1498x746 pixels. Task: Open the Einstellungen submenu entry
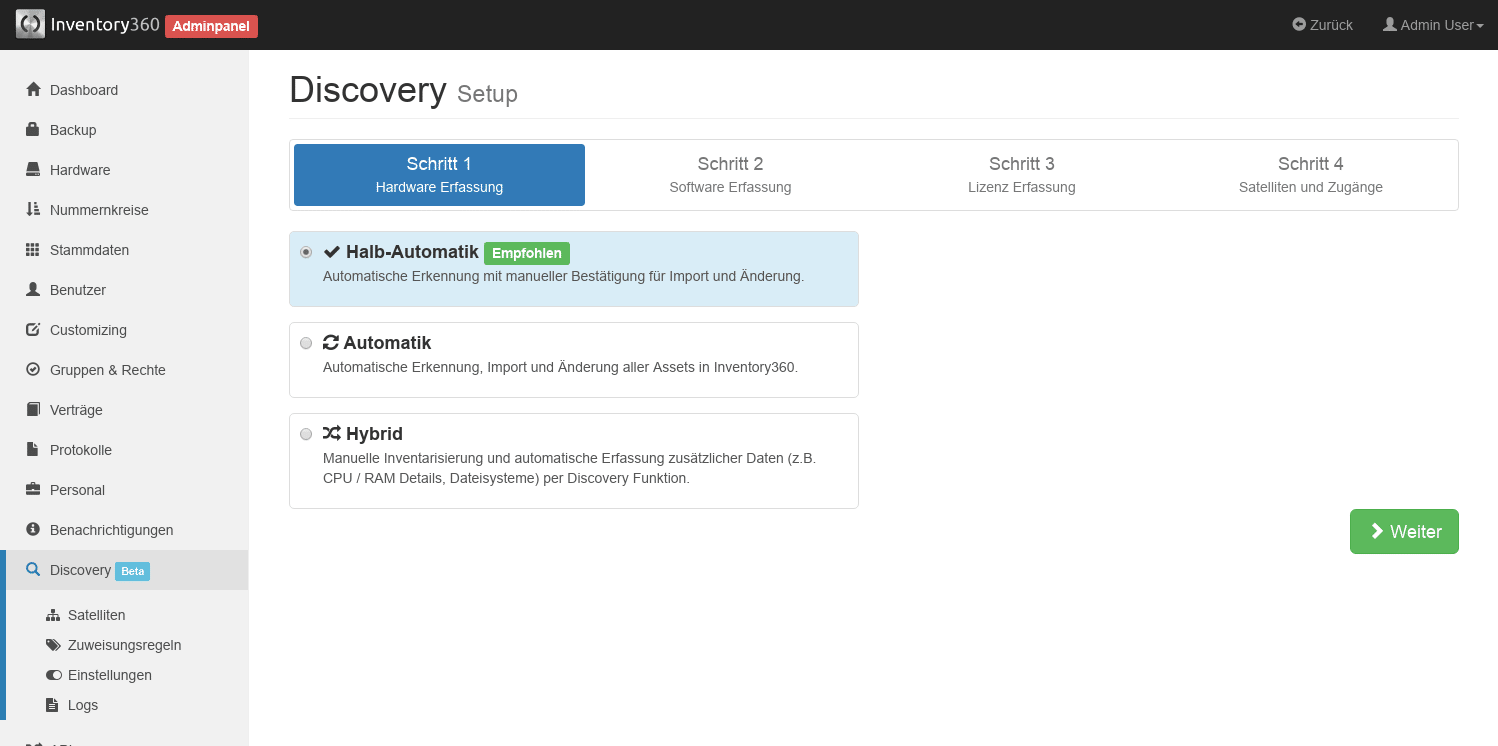(109, 675)
